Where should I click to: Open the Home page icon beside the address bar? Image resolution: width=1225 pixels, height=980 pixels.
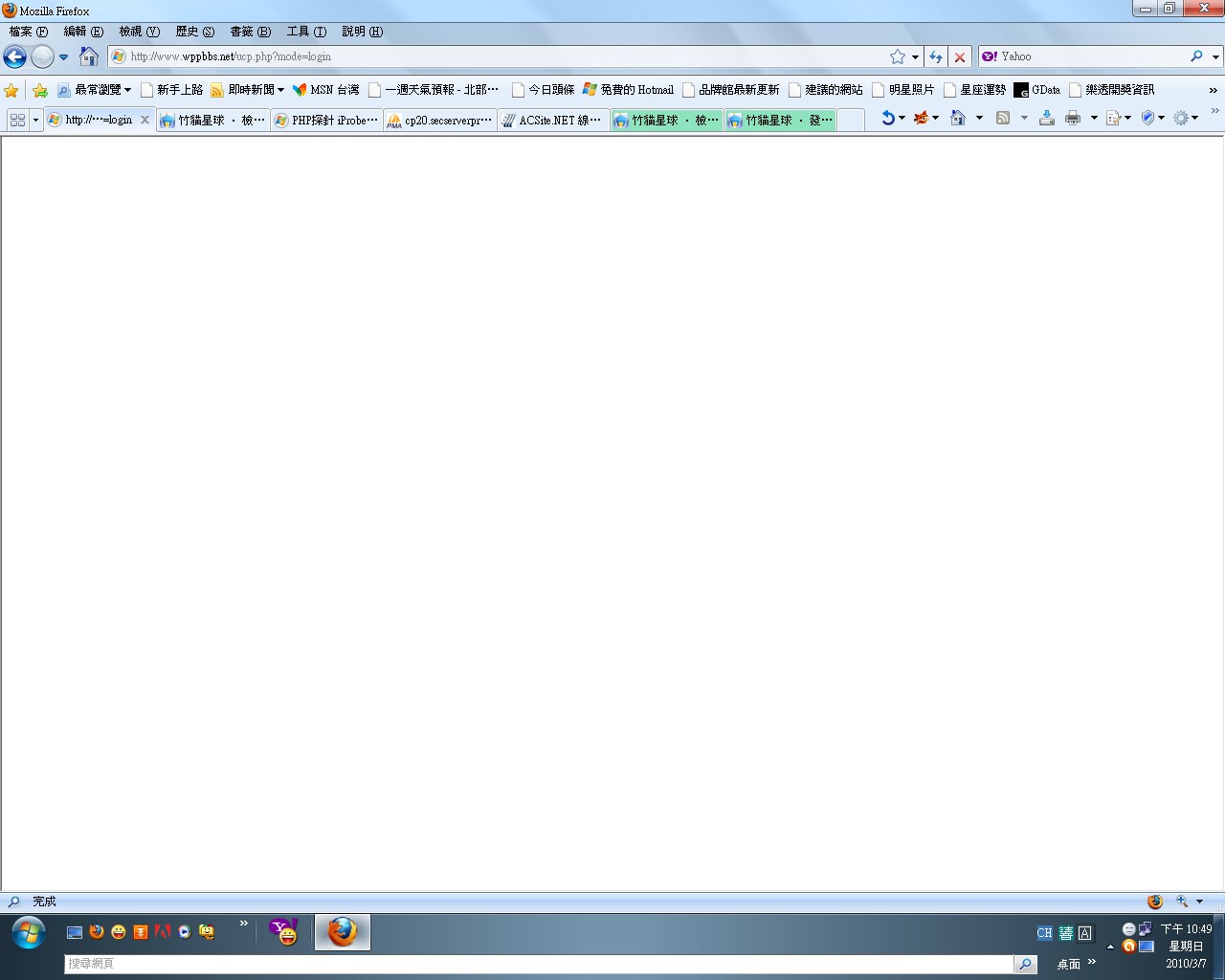pyautogui.click(x=88, y=56)
